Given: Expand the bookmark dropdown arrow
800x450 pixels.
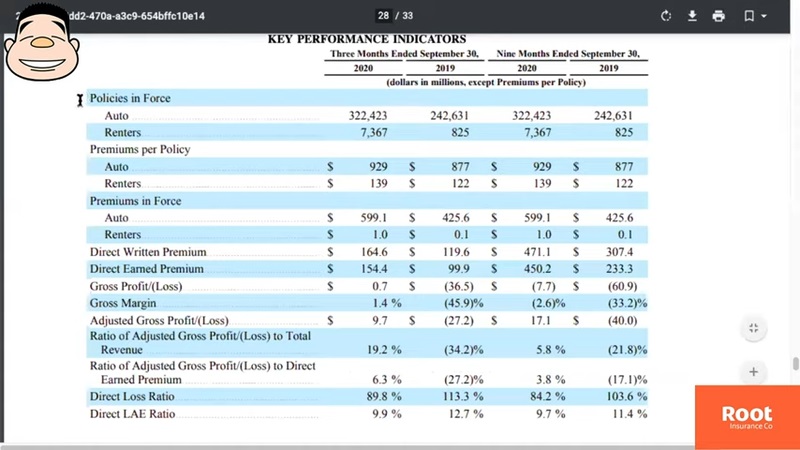Looking at the screenshot, I should 765,16.
